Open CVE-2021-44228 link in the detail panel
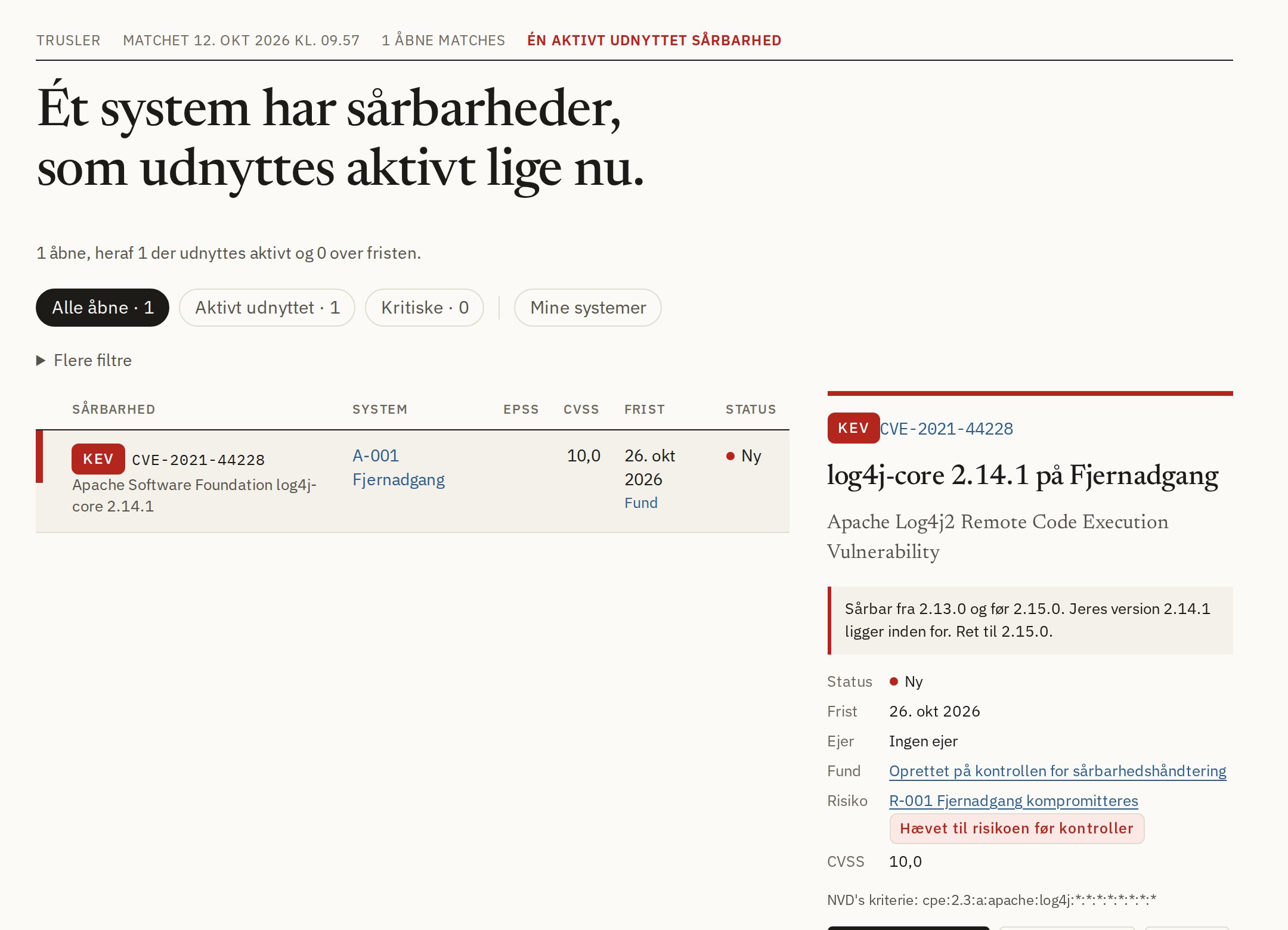The image size is (1288, 930). pyautogui.click(x=946, y=429)
